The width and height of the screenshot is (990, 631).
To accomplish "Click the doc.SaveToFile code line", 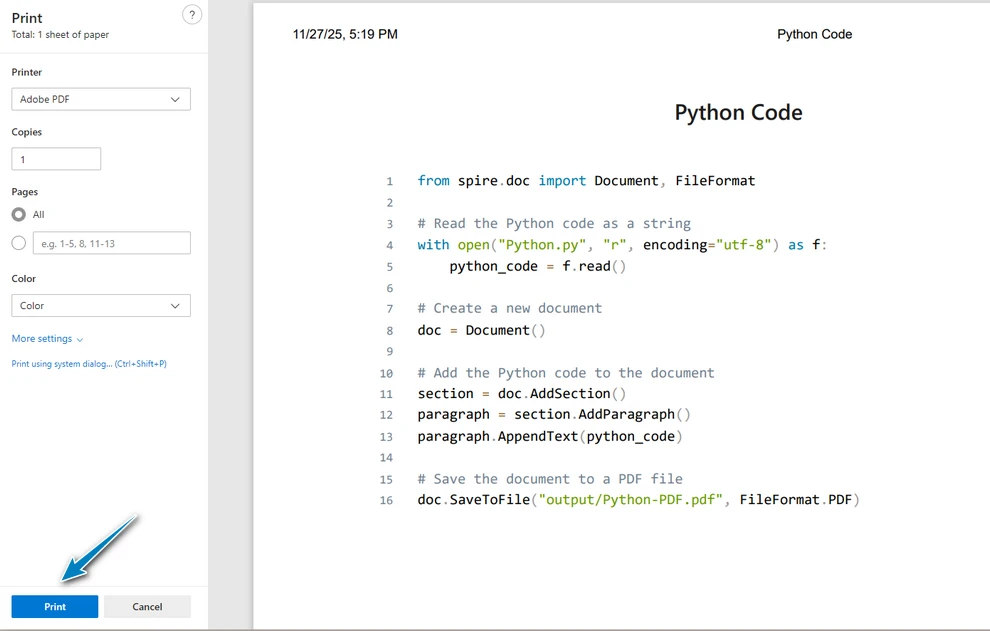I will (x=638, y=500).
